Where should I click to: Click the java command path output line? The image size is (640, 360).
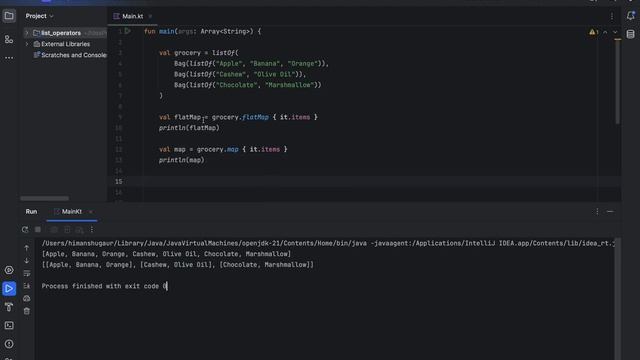point(328,243)
